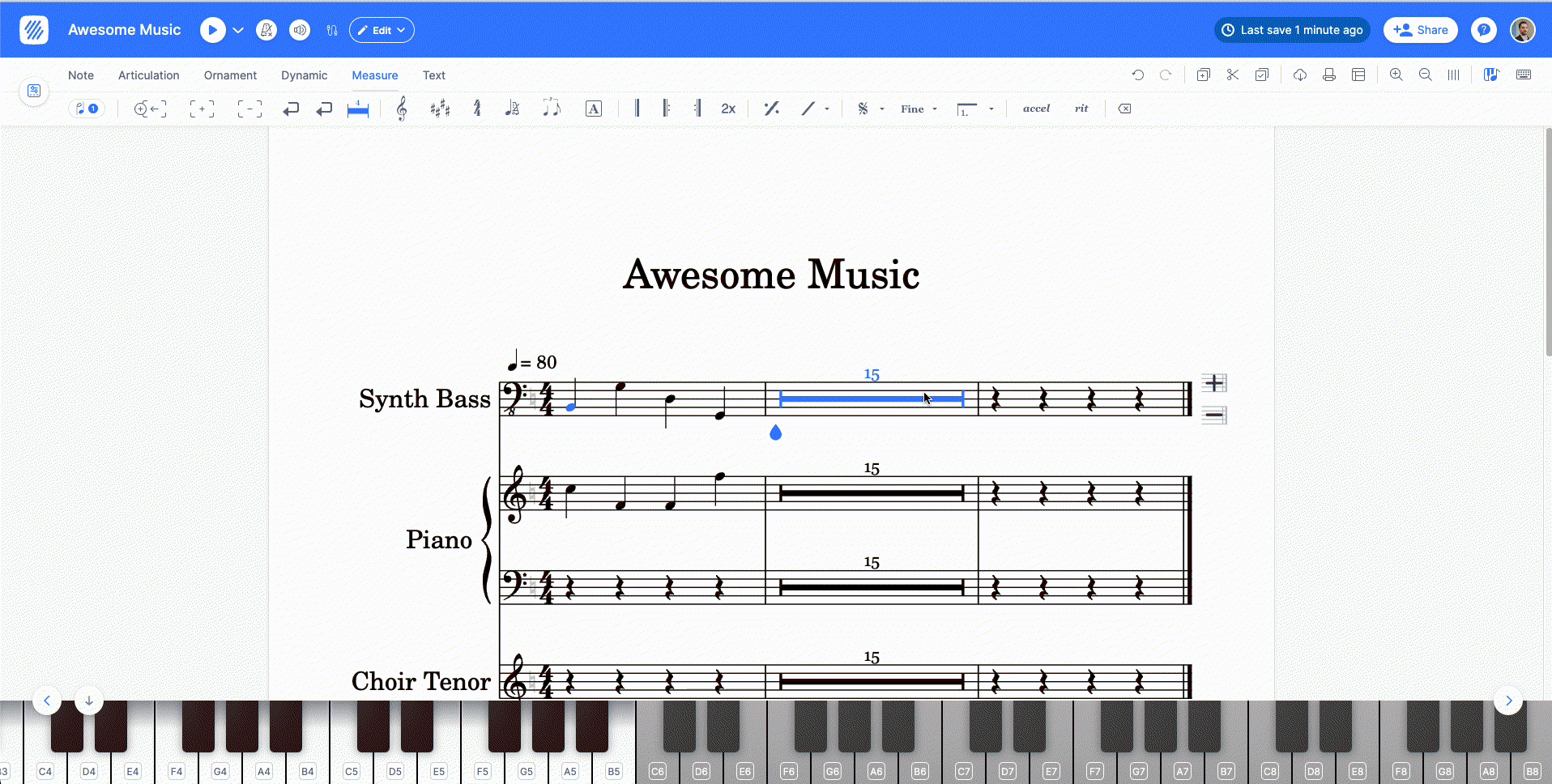This screenshot has height=784, width=1552.
Task: Zoom in on the score
Action: click(1396, 75)
